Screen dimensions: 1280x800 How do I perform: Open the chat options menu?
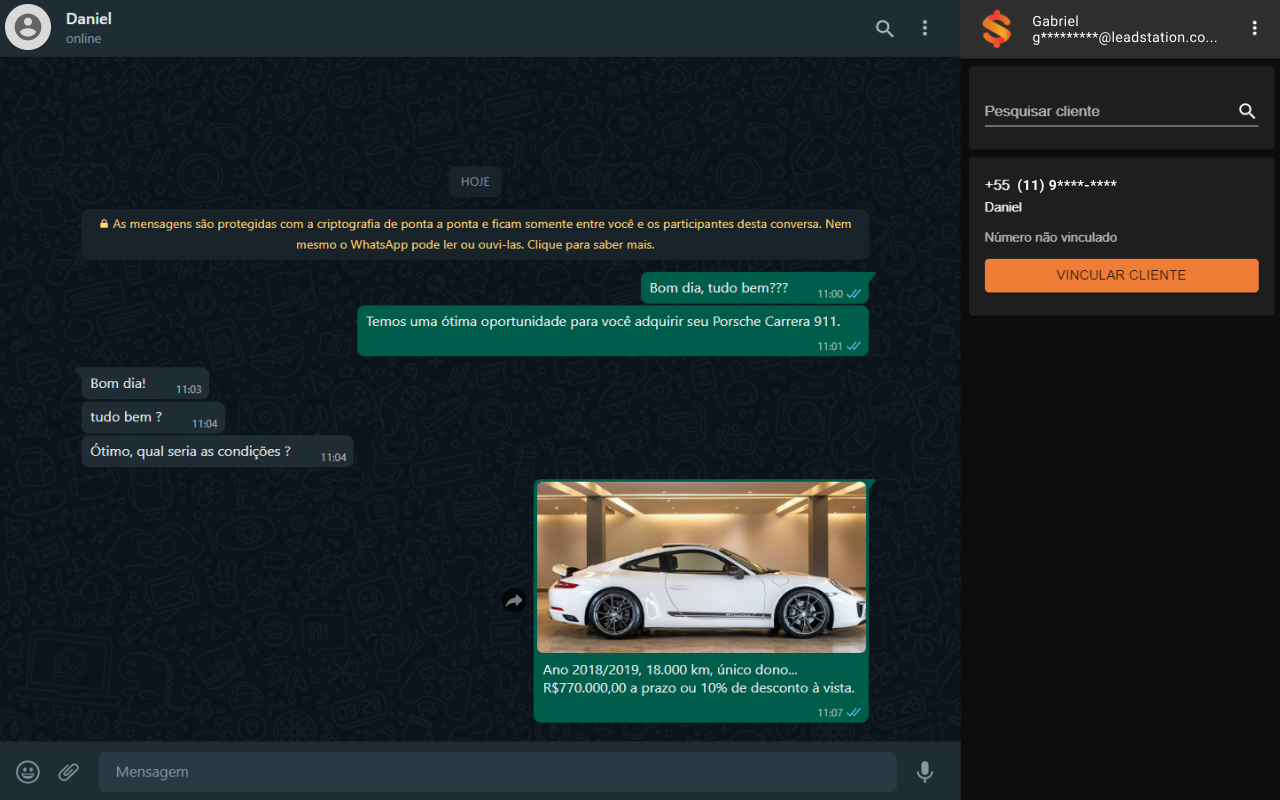pos(925,28)
